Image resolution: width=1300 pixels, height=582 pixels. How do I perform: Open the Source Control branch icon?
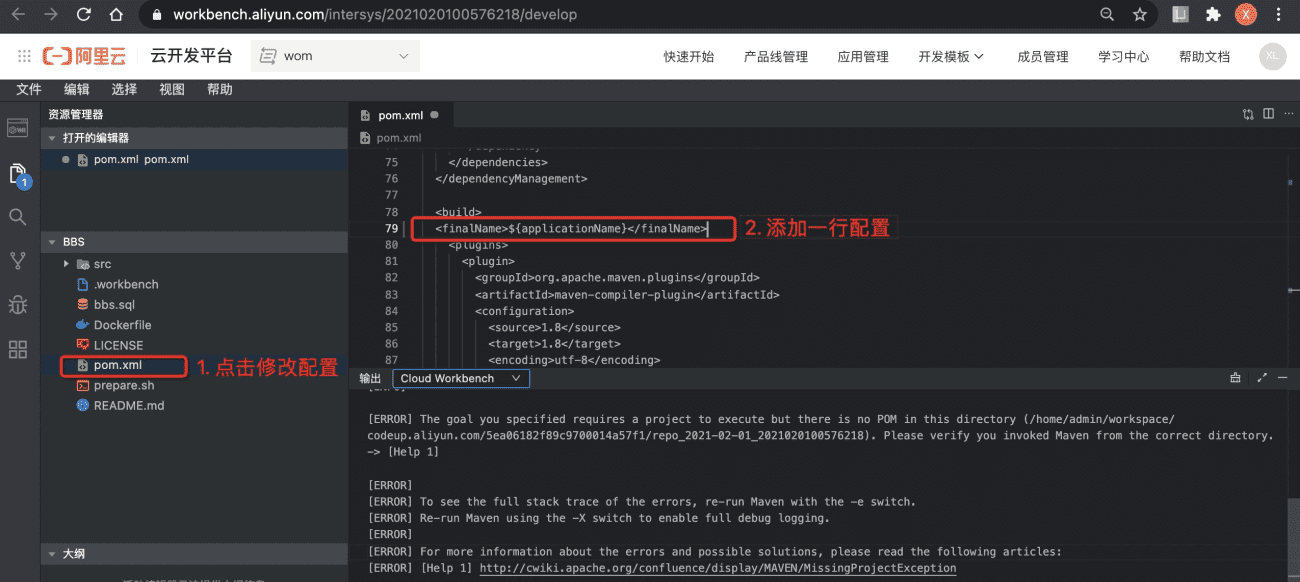coord(17,261)
